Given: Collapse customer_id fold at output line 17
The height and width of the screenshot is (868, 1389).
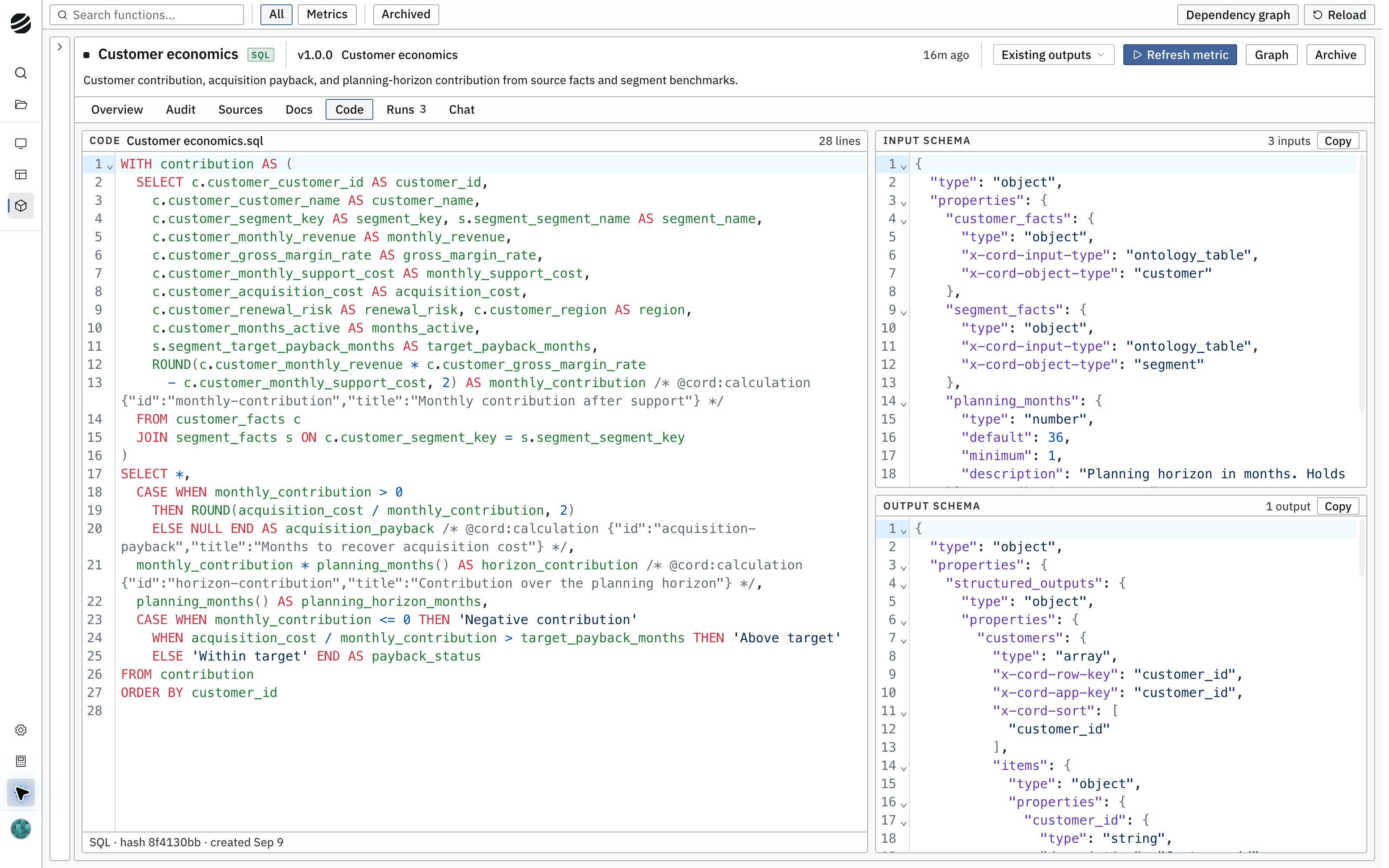Looking at the screenshot, I should coord(903,823).
